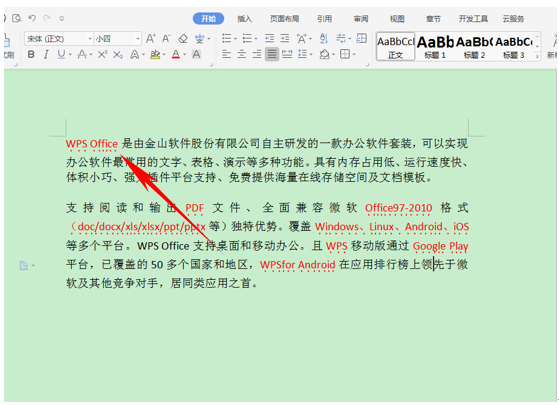Select justify alignment icon
Viewport: 559px width, 405px height.
pos(272,55)
